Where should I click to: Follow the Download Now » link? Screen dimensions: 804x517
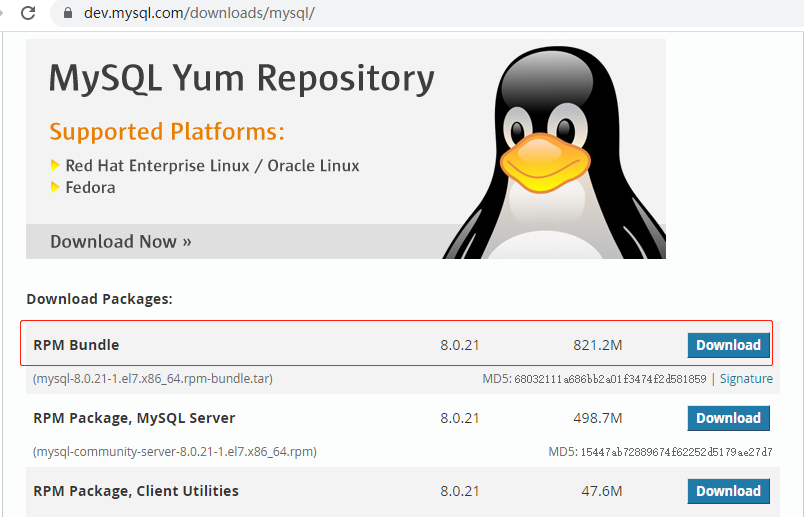(120, 241)
